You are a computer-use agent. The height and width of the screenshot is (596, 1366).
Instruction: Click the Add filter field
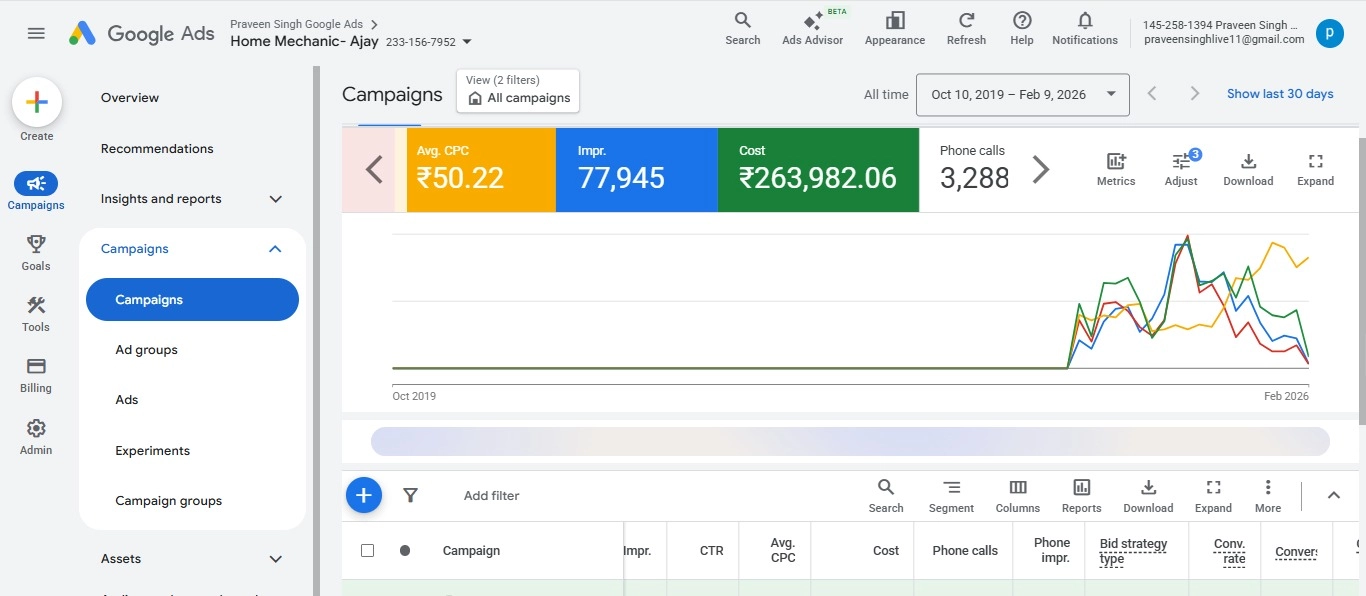[x=492, y=496]
